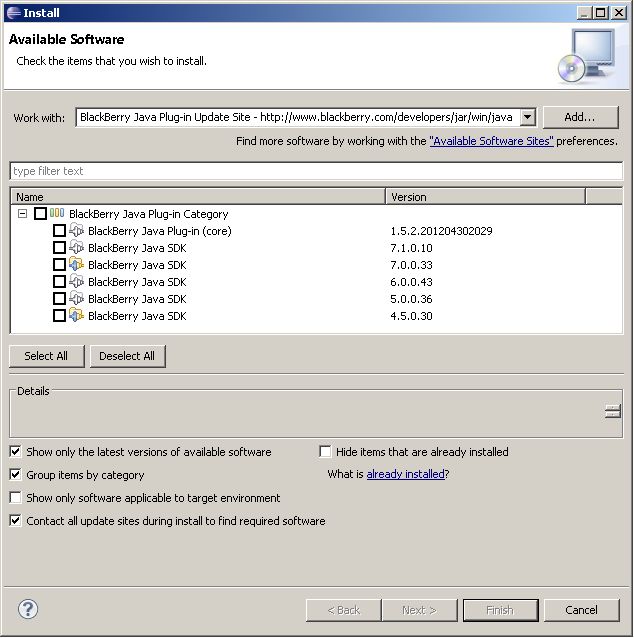Click the Details section expand handle
The image size is (634, 638).
coord(612,411)
